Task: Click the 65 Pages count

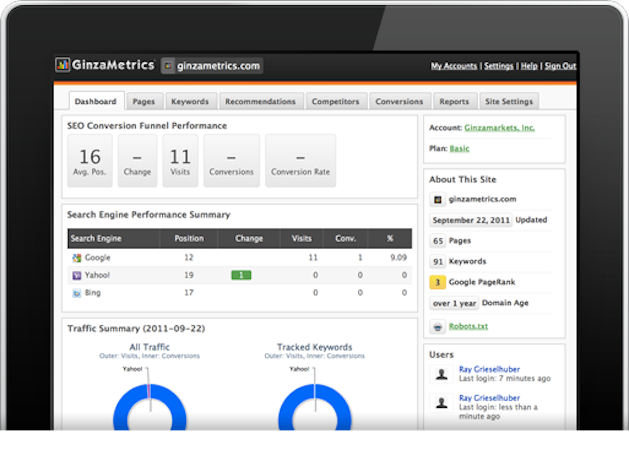Action: tap(438, 241)
